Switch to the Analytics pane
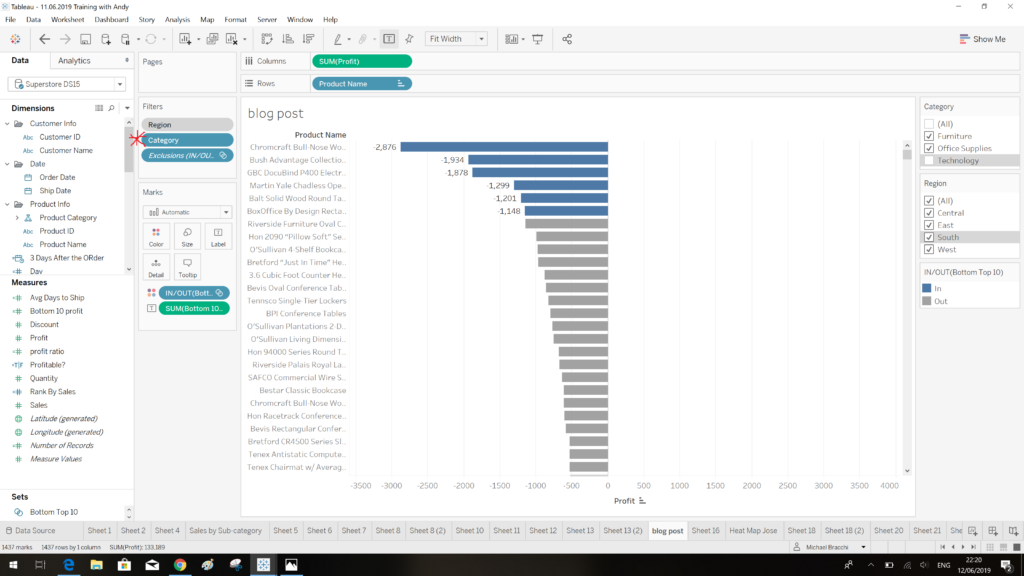This screenshot has width=1024, height=576. point(74,61)
